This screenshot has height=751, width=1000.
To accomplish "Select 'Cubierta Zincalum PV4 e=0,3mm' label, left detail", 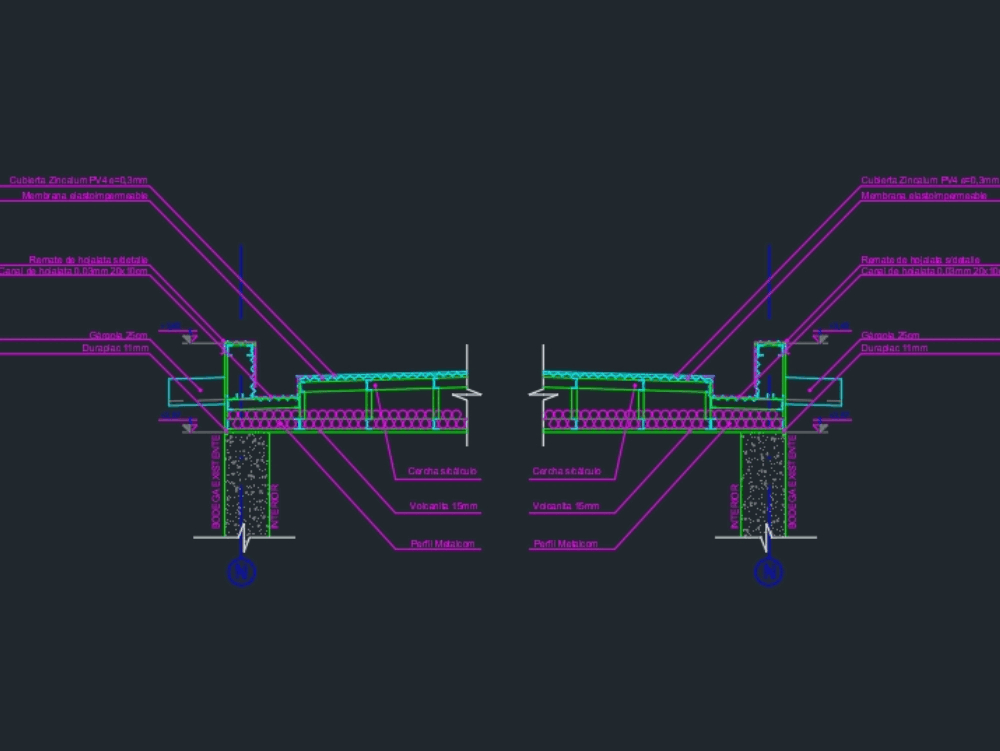I will coord(78,180).
